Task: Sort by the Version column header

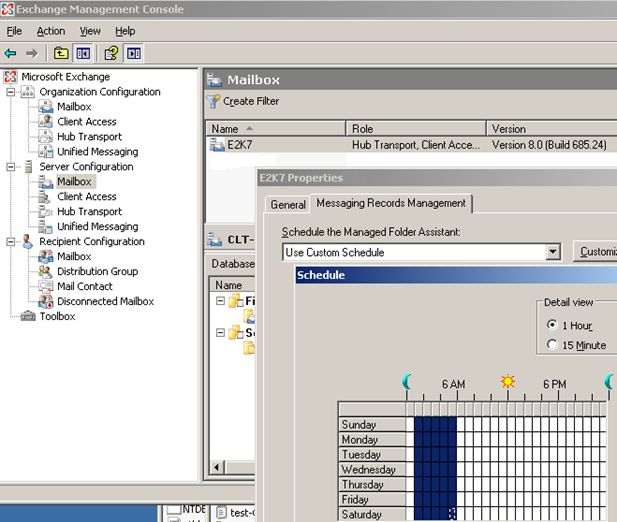Action: pyautogui.click(x=552, y=129)
